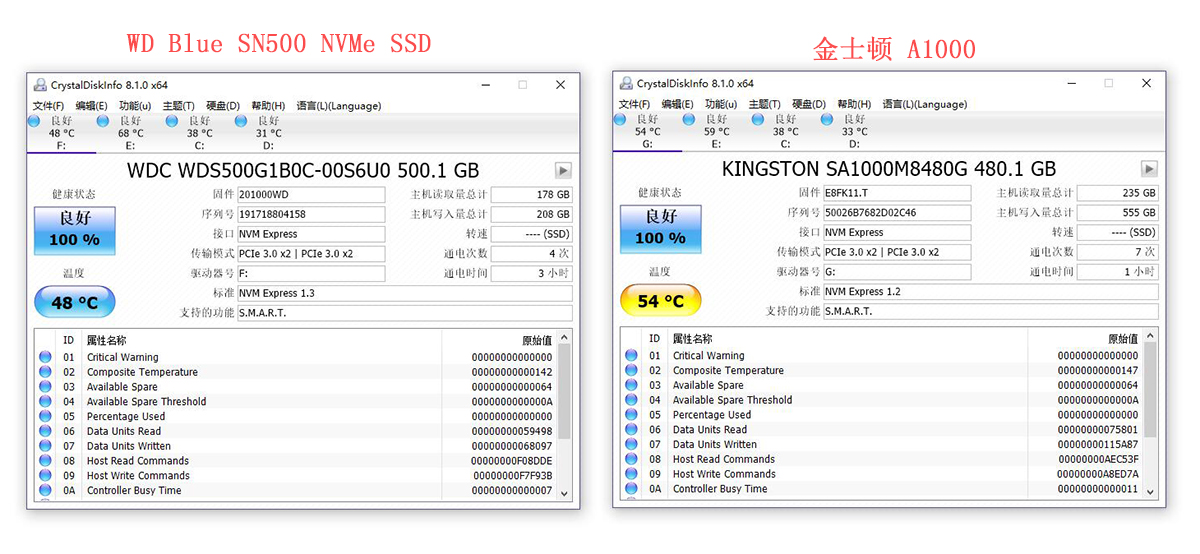1200x554 pixels.
Task: Click power-on count 7 次
Action: (x=1118, y=251)
